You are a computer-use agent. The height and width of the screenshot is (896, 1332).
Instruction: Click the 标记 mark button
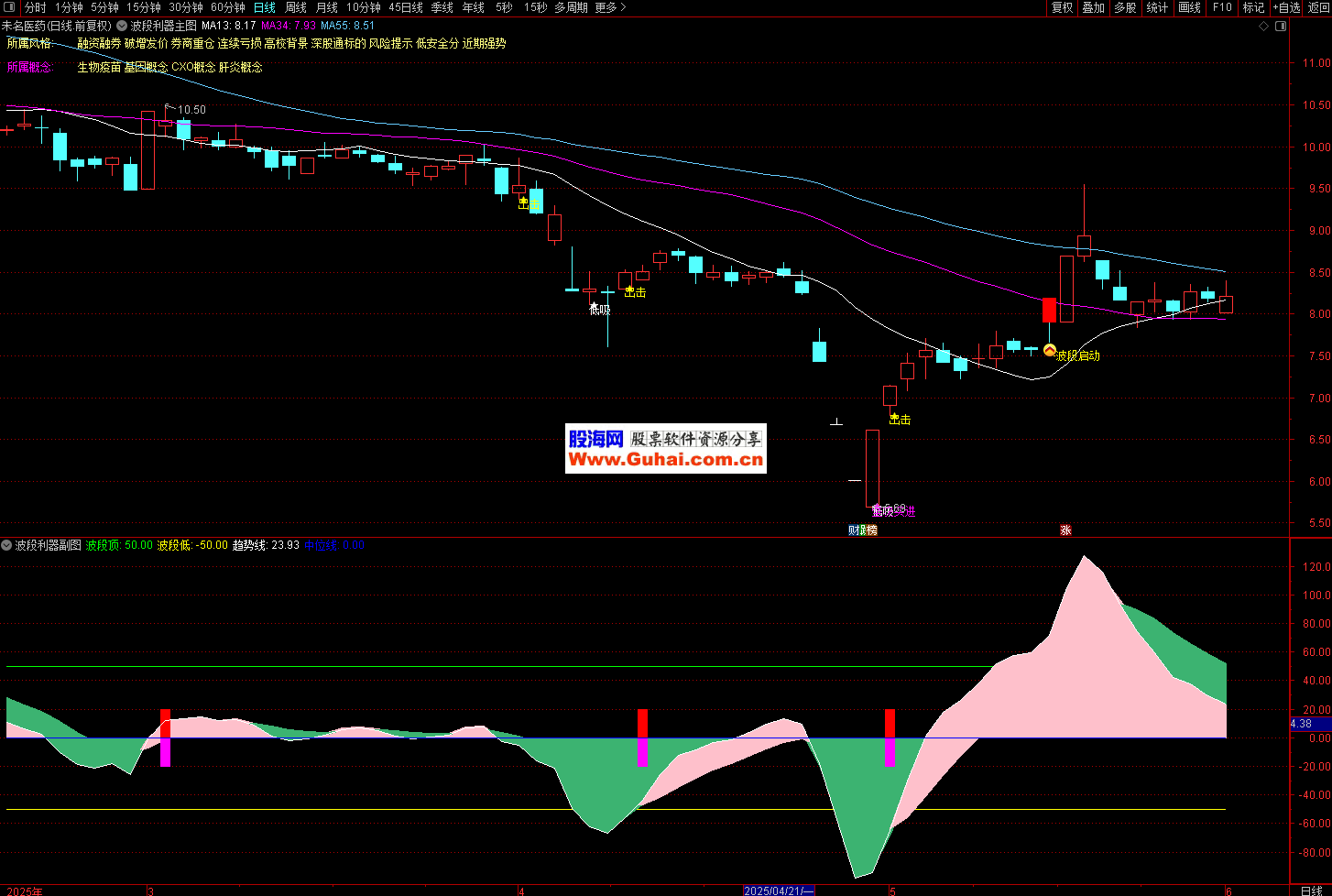click(x=1253, y=7)
